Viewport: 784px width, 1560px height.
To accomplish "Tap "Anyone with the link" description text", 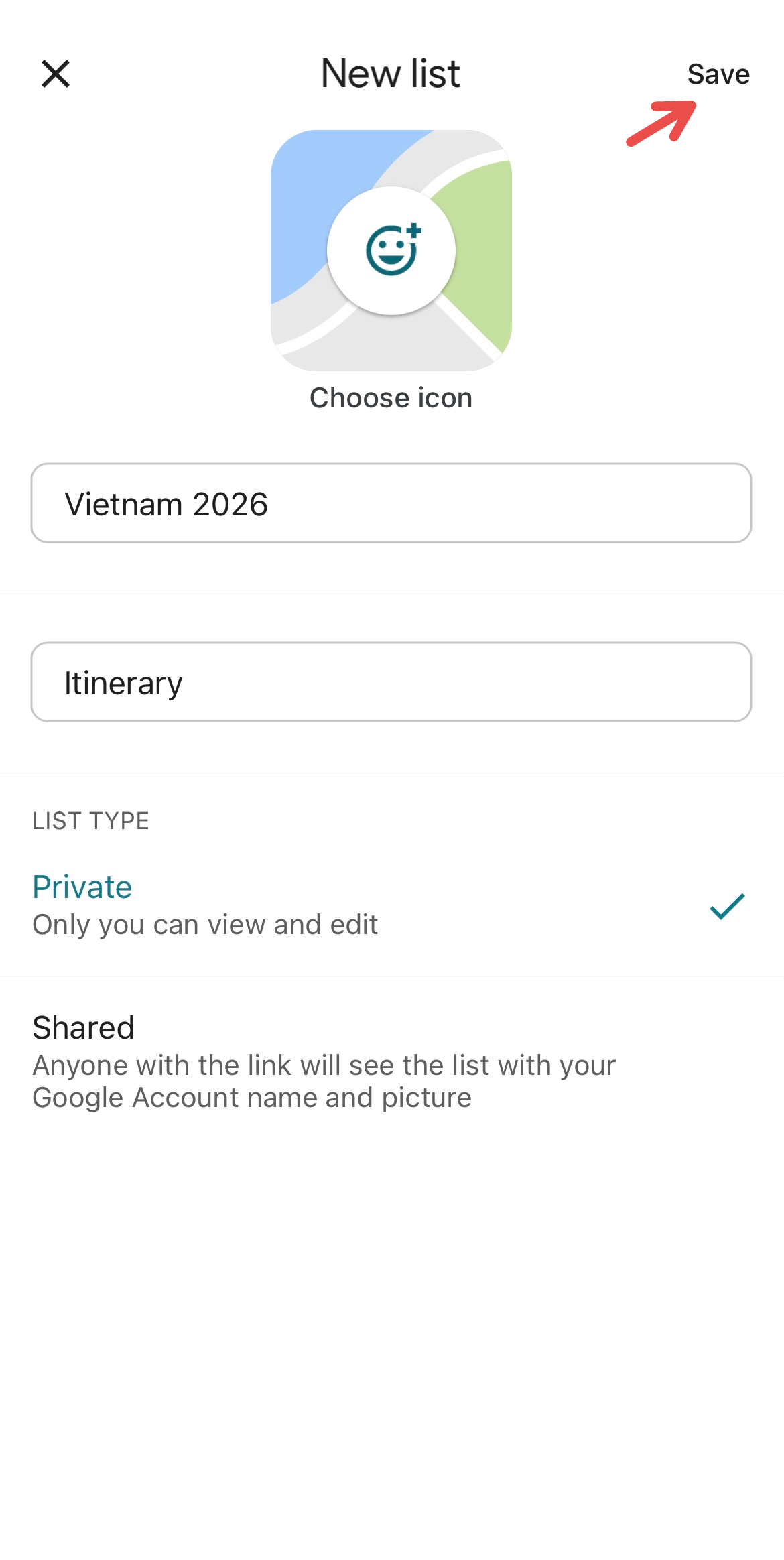I will pyautogui.click(x=324, y=1082).
